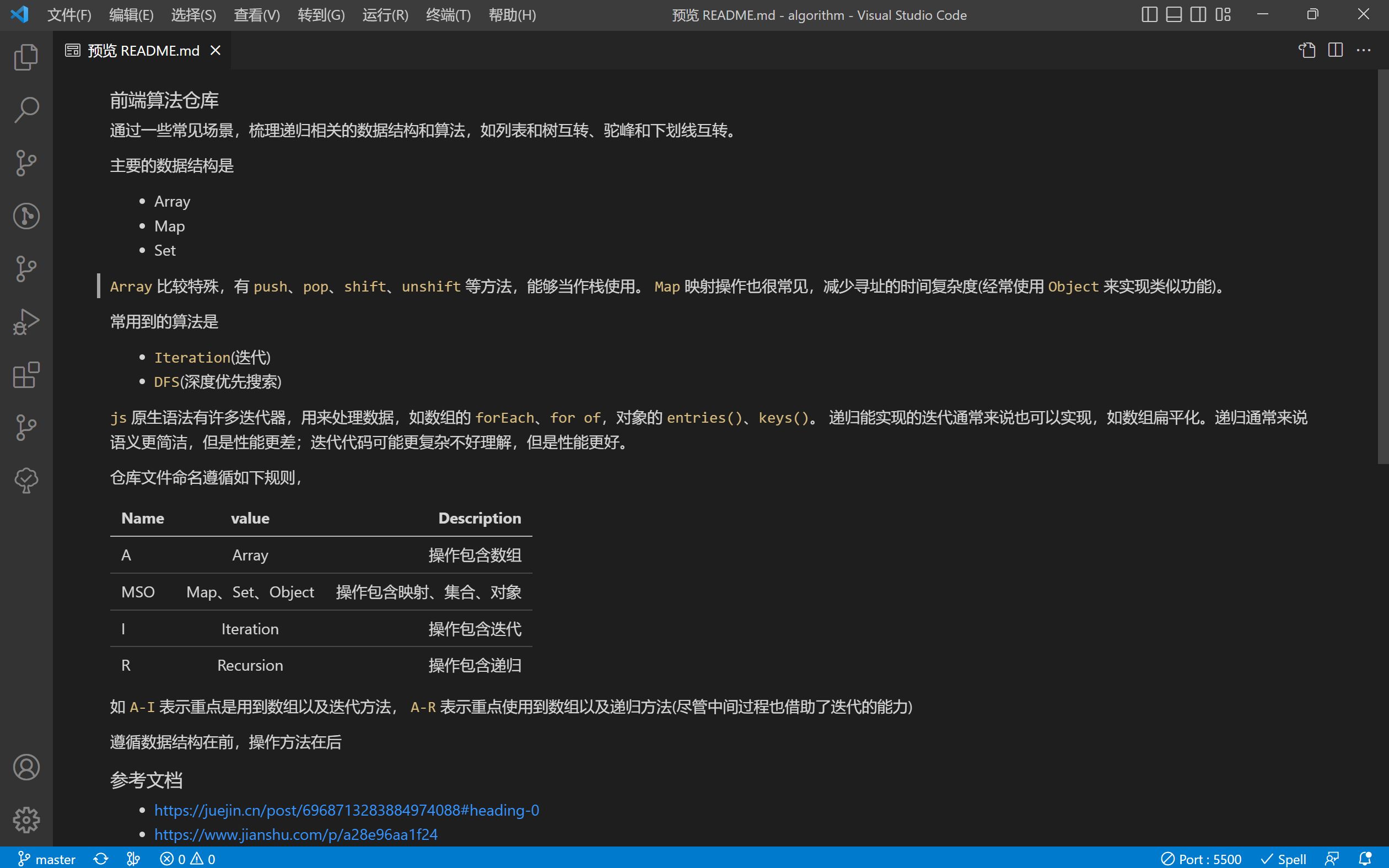Click the Description table header
Image resolution: width=1389 pixels, height=868 pixels.
(x=480, y=519)
